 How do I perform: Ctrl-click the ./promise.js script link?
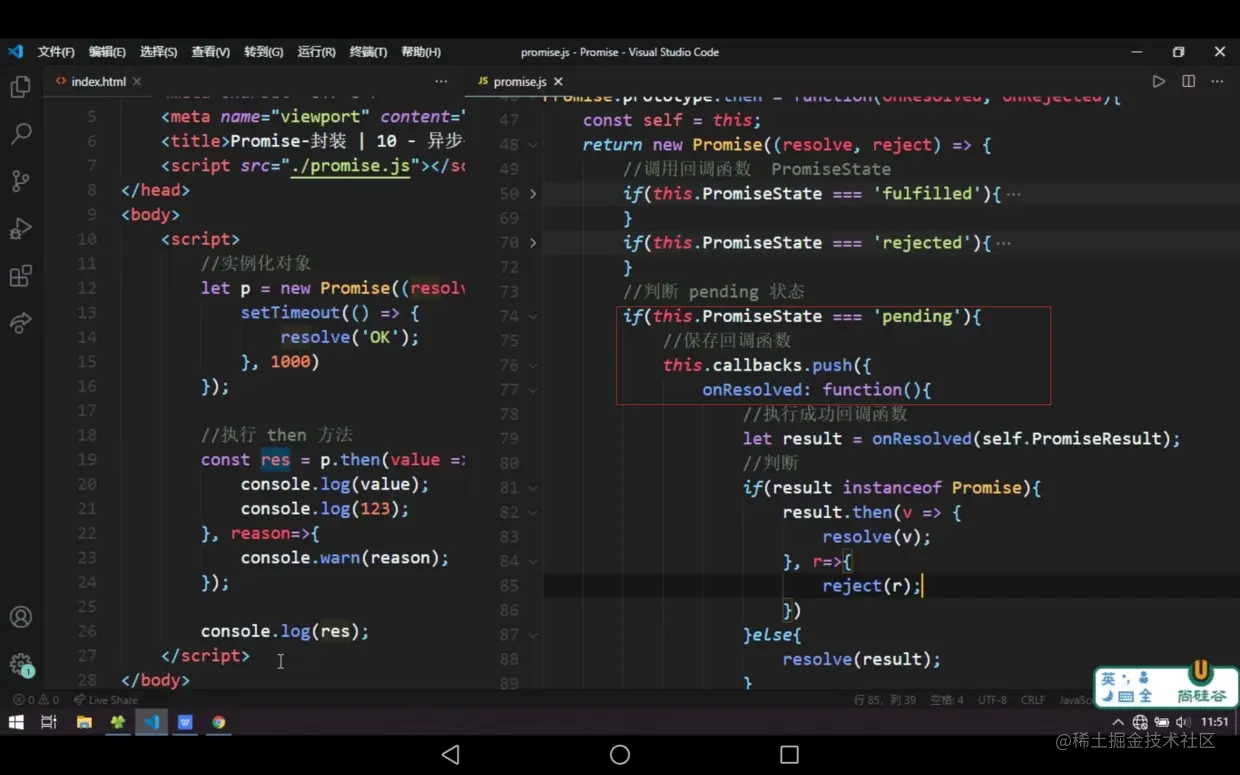tap(350, 166)
